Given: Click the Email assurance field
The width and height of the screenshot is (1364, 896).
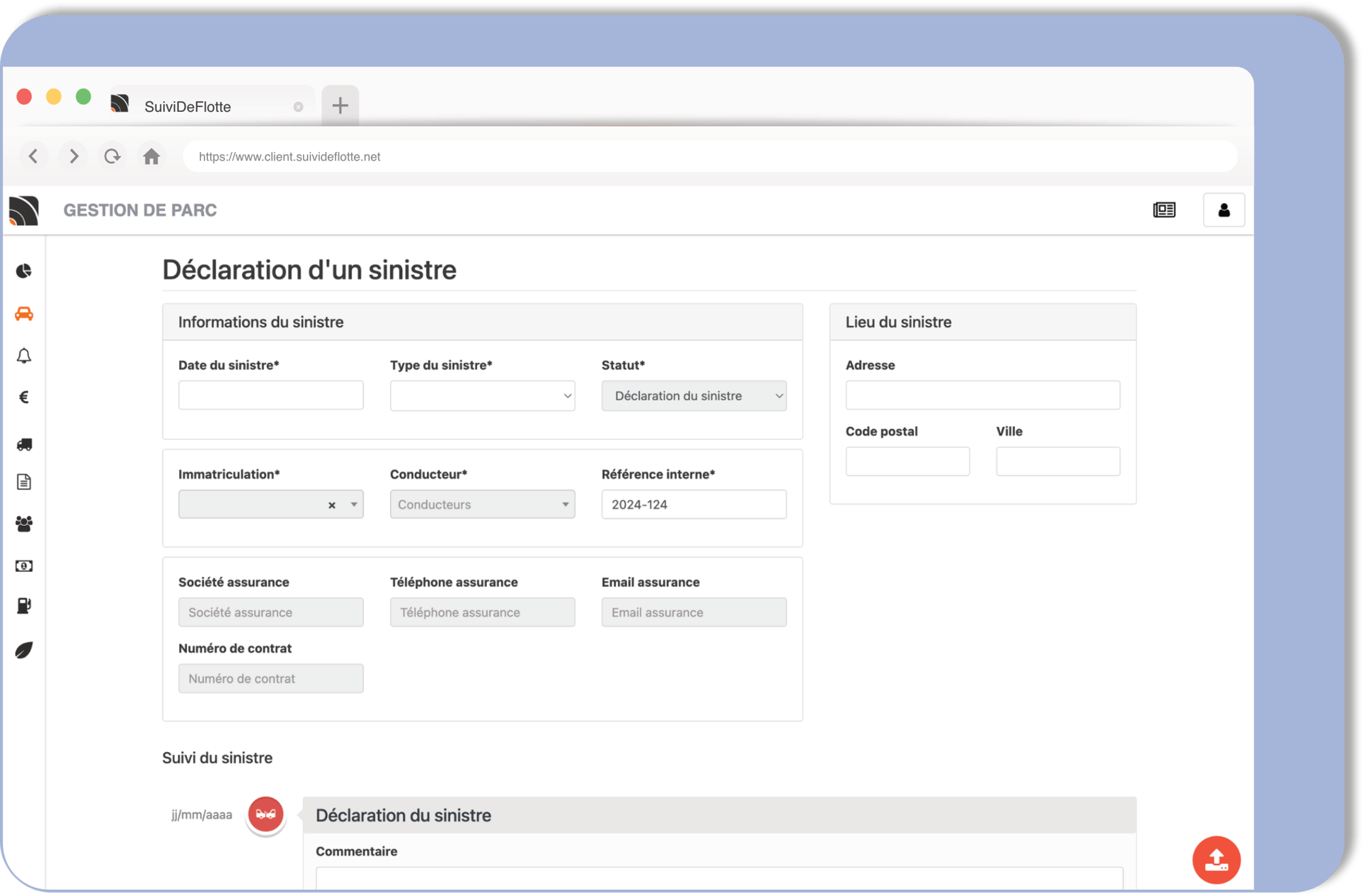Looking at the screenshot, I should click(694, 612).
